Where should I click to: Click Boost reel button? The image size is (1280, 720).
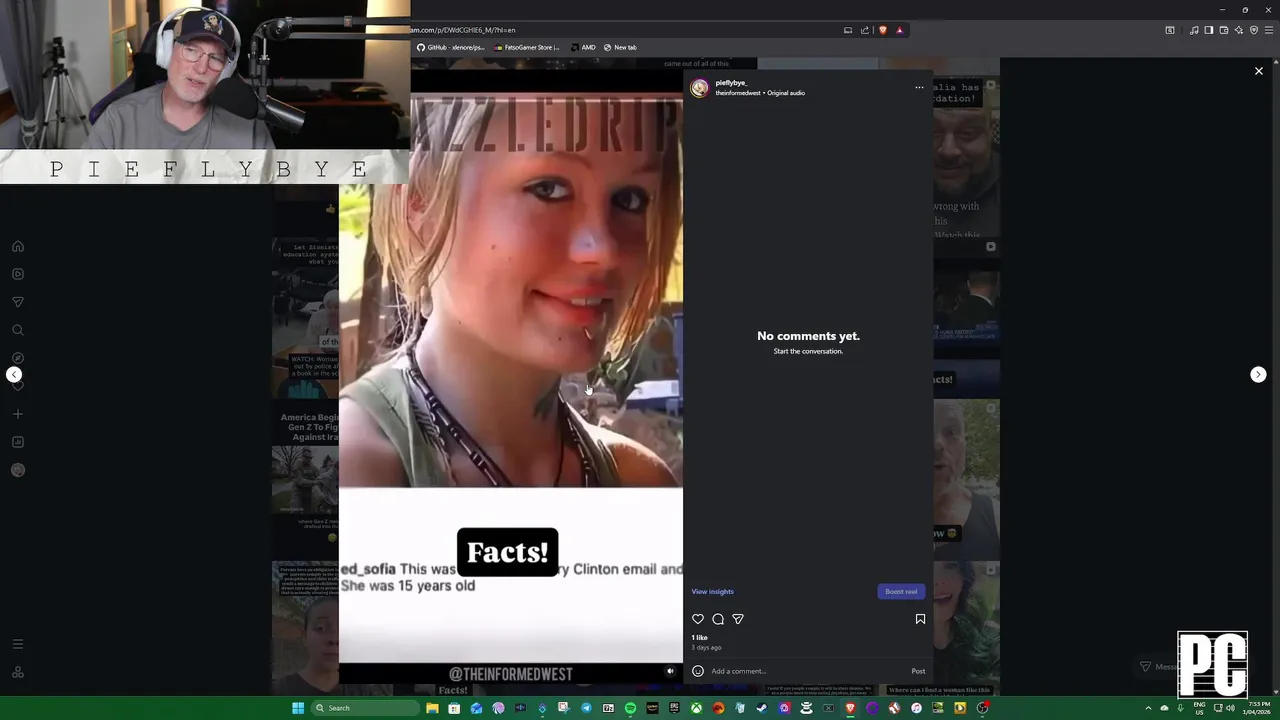pyautogui.click(x=901, y=591)
